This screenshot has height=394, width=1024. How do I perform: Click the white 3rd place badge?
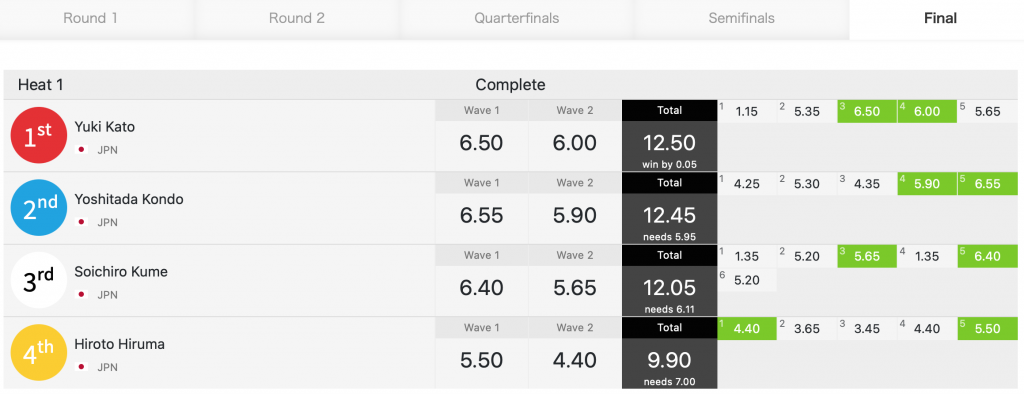[x=39, y=280]
